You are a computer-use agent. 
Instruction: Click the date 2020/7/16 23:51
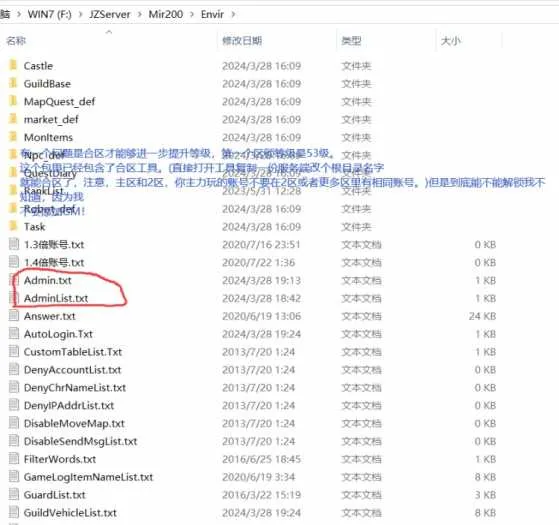point(261,244)
